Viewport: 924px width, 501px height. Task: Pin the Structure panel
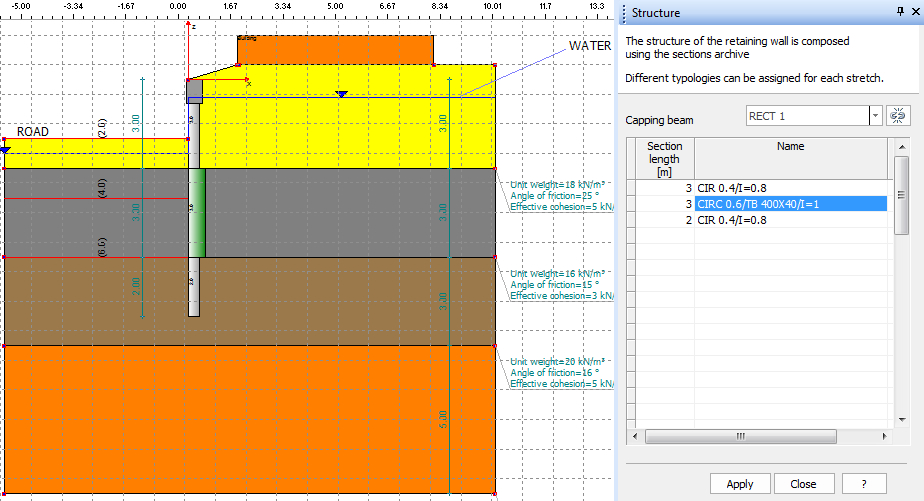coord(899,13)
